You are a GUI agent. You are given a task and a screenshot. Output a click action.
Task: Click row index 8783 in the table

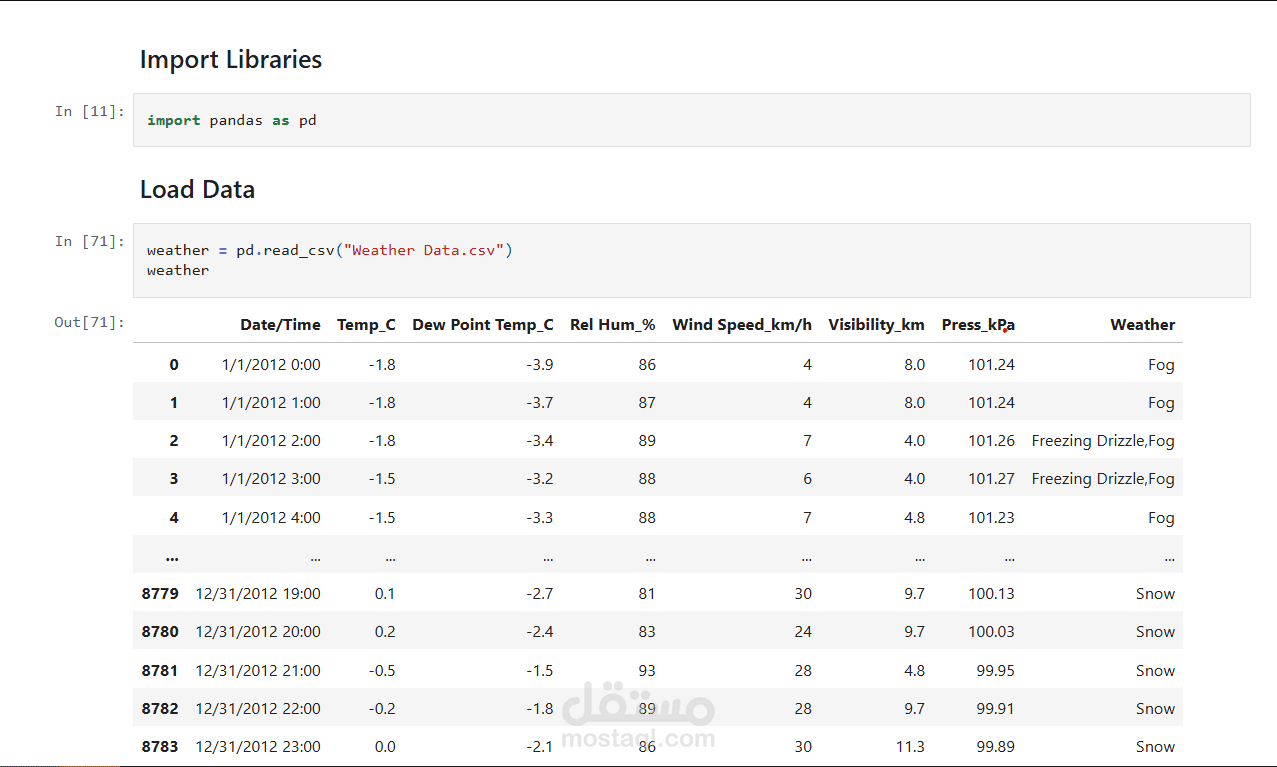(160, 747)
